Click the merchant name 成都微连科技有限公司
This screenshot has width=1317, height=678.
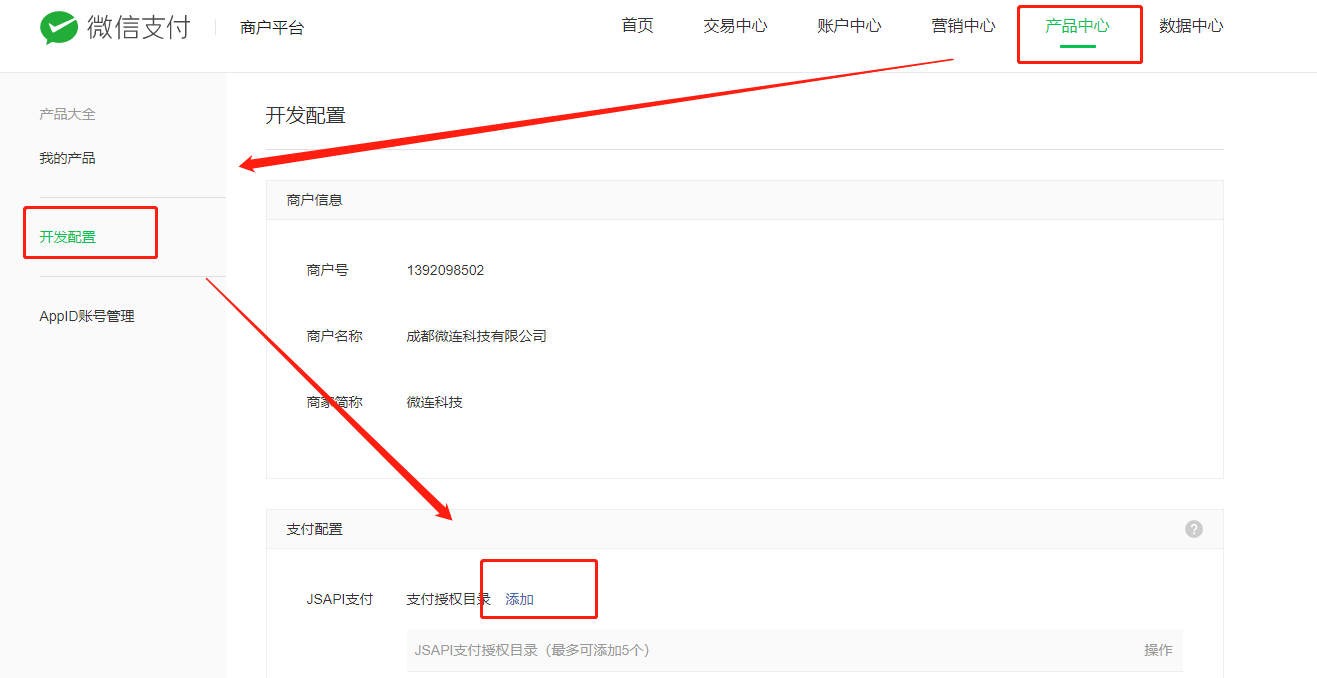[x=477, y=336]
